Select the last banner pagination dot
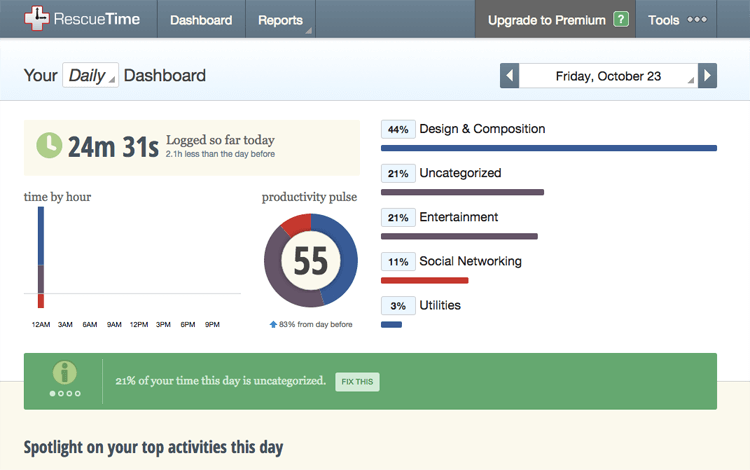 coord(77,393)
